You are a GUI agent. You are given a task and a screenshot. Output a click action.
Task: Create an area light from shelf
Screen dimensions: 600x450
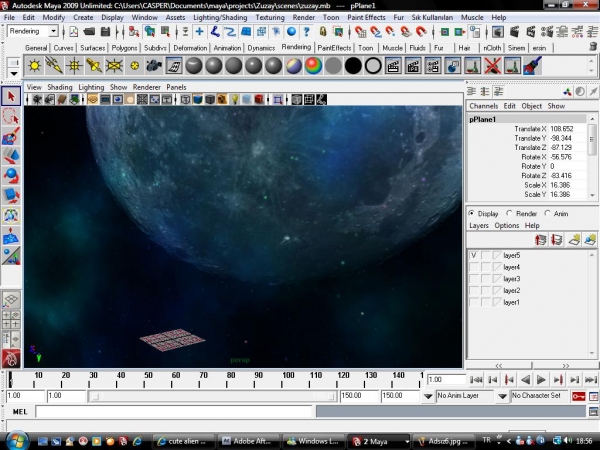coord(114,66)
